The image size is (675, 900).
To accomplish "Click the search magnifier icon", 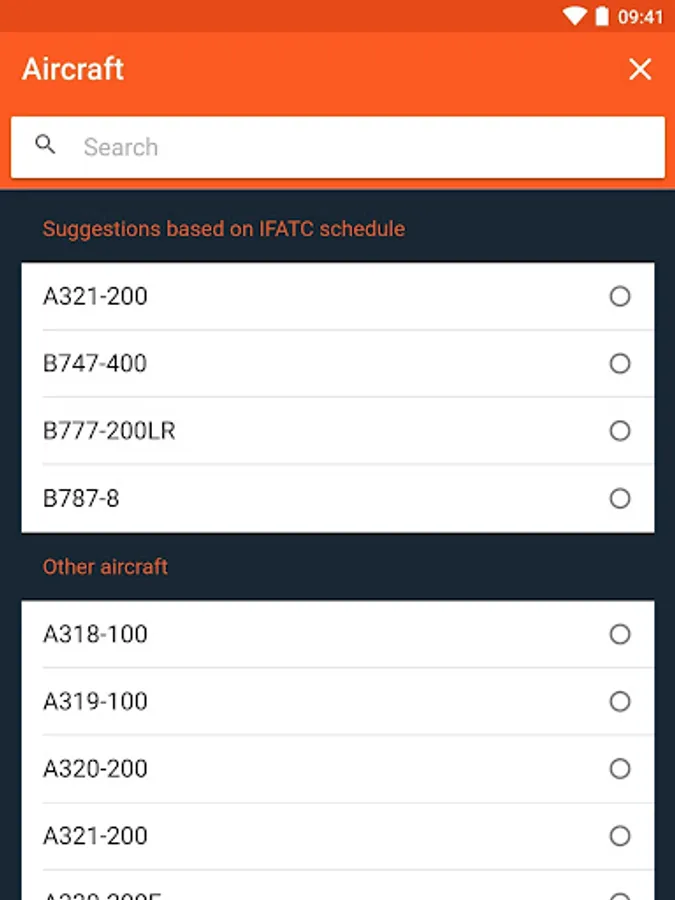I will pos(45,145).
